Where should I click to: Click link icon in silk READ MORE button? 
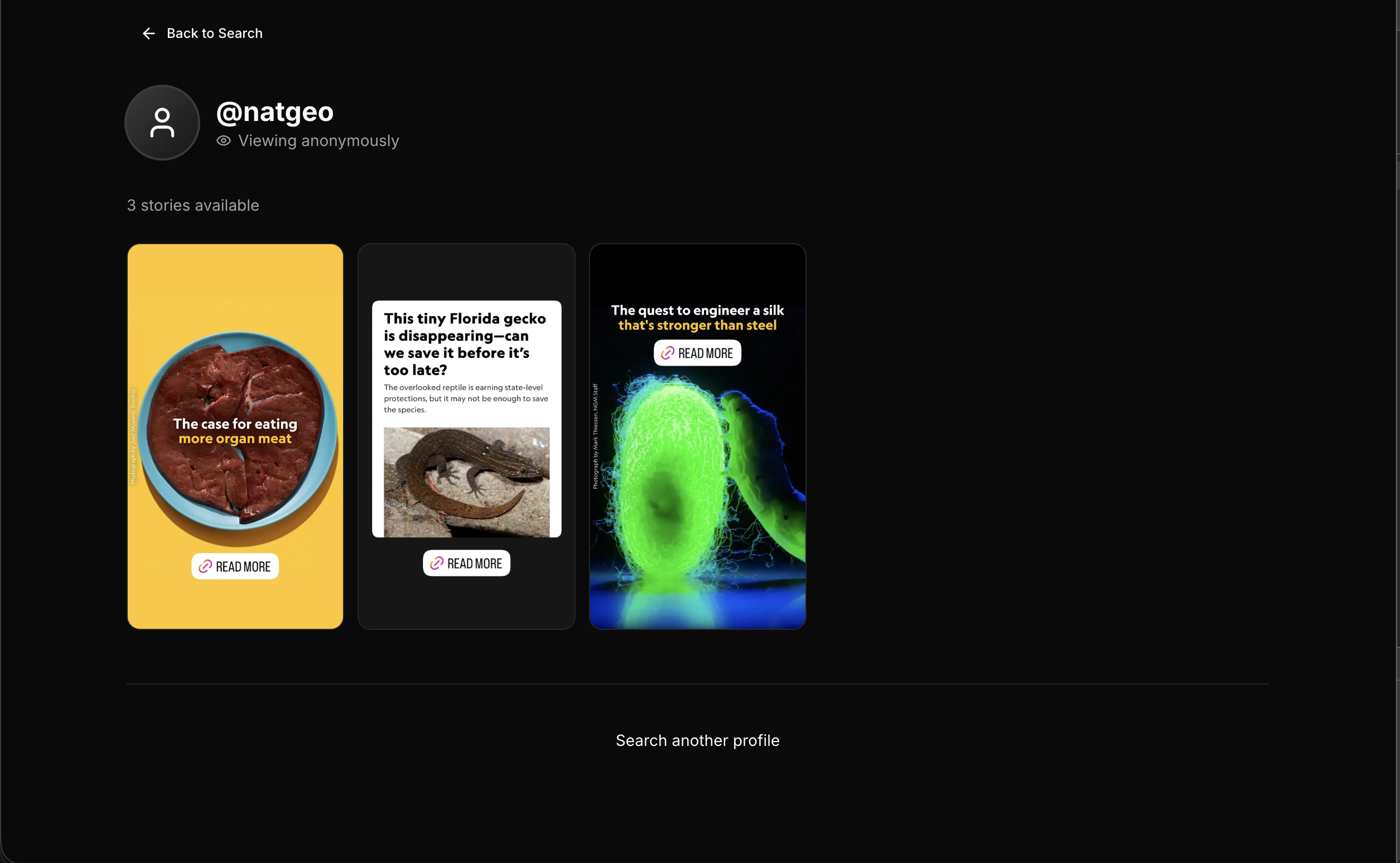coord(668,353)
